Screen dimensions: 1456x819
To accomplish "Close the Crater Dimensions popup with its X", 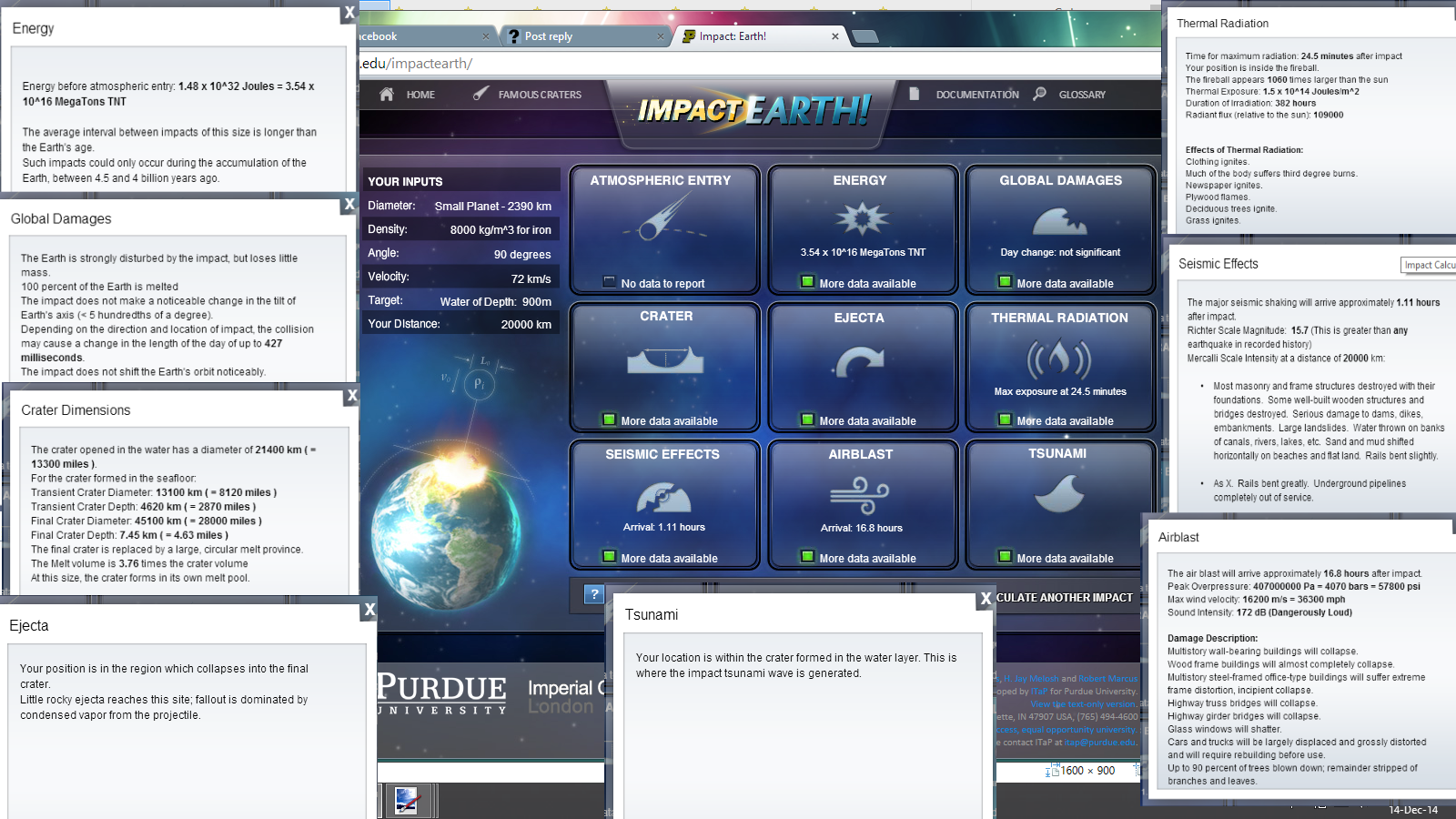I will [352, 396].
